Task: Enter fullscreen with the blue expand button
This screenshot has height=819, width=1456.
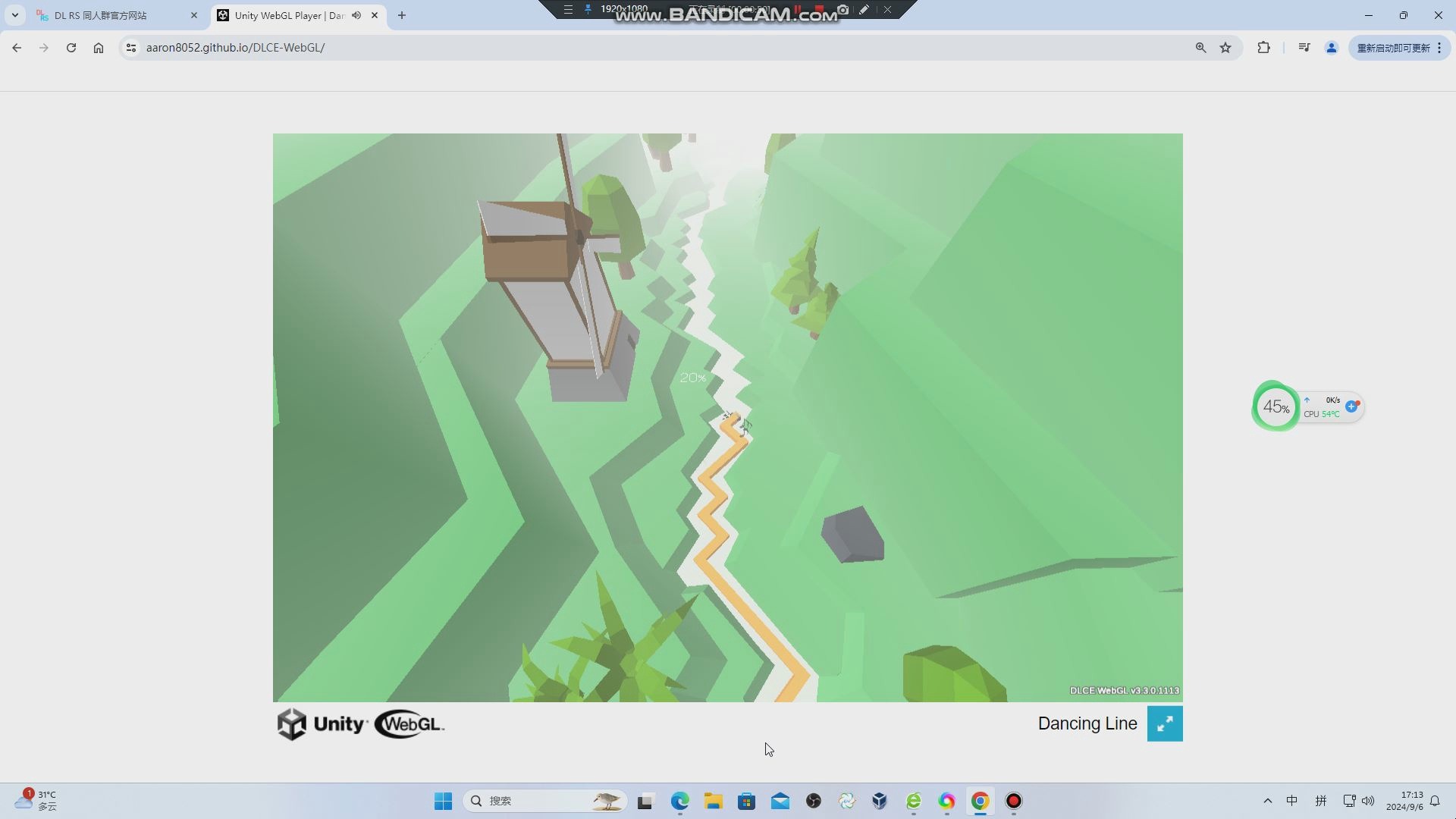Action: tap(1164, 723)
